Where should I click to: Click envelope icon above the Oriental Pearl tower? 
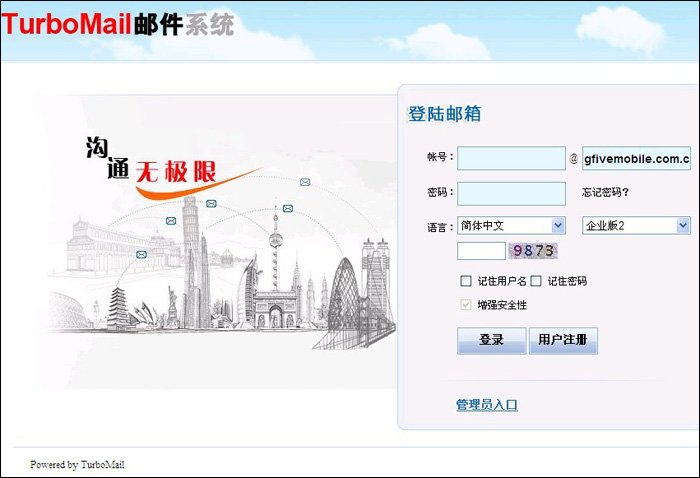click(x=287, y=208)
